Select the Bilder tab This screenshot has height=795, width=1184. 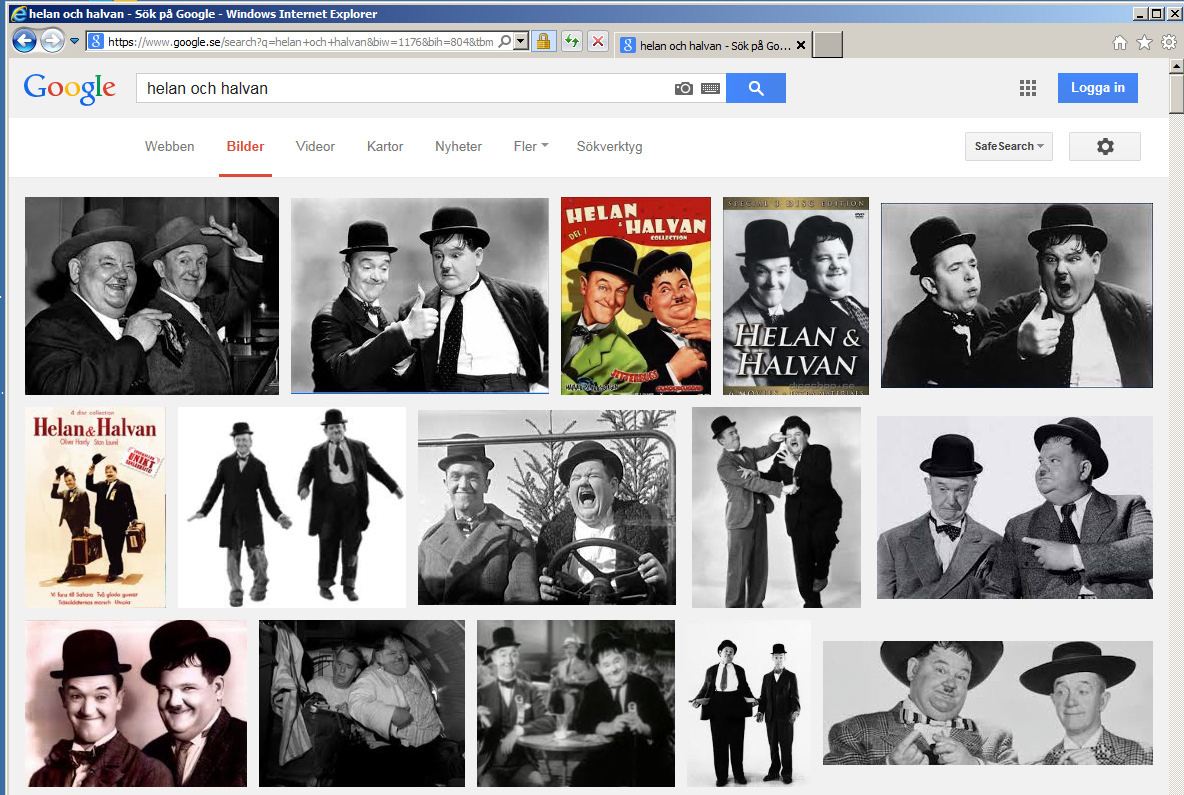245,146
